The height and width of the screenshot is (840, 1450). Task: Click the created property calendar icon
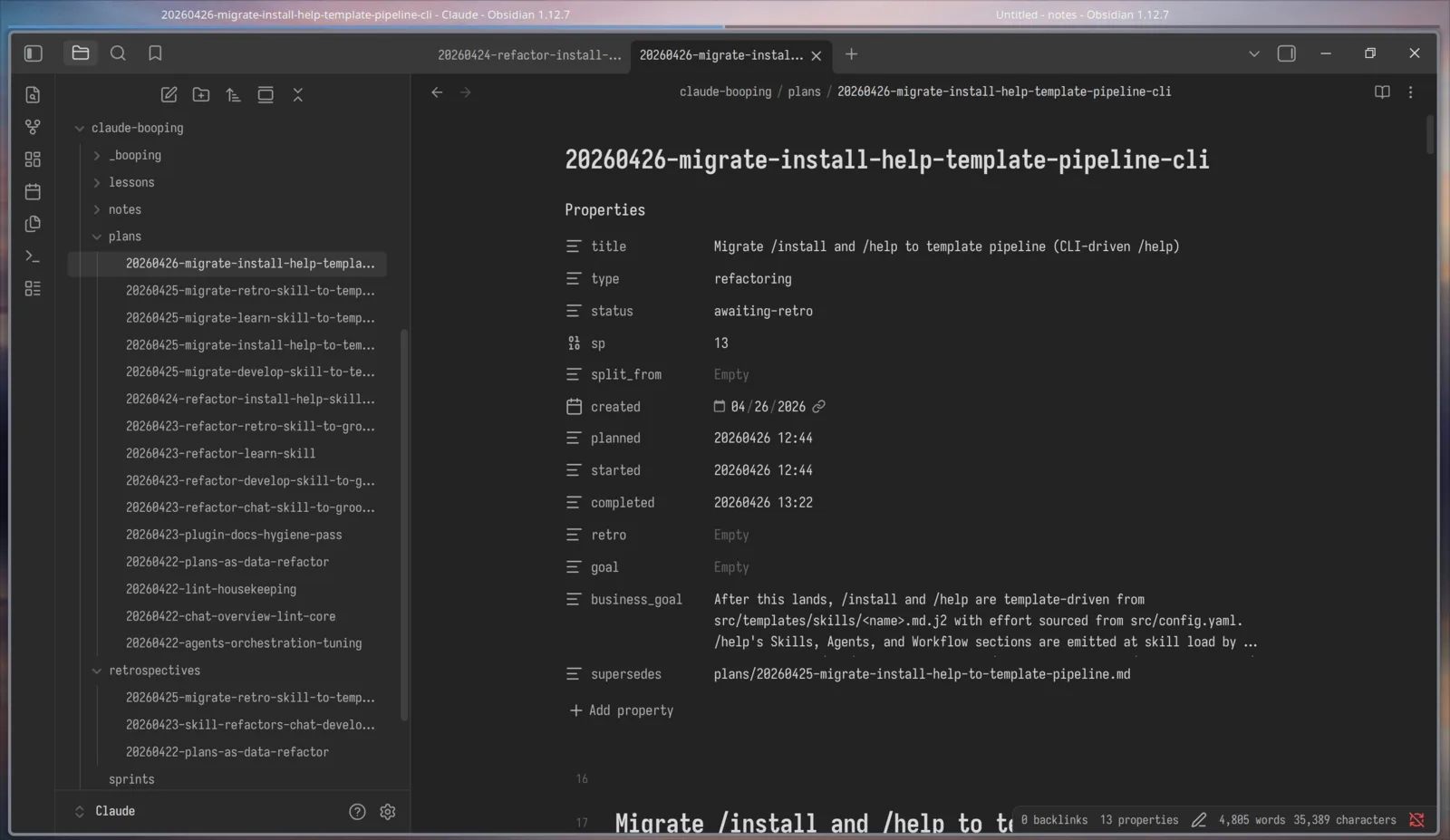tap(574, 407)
